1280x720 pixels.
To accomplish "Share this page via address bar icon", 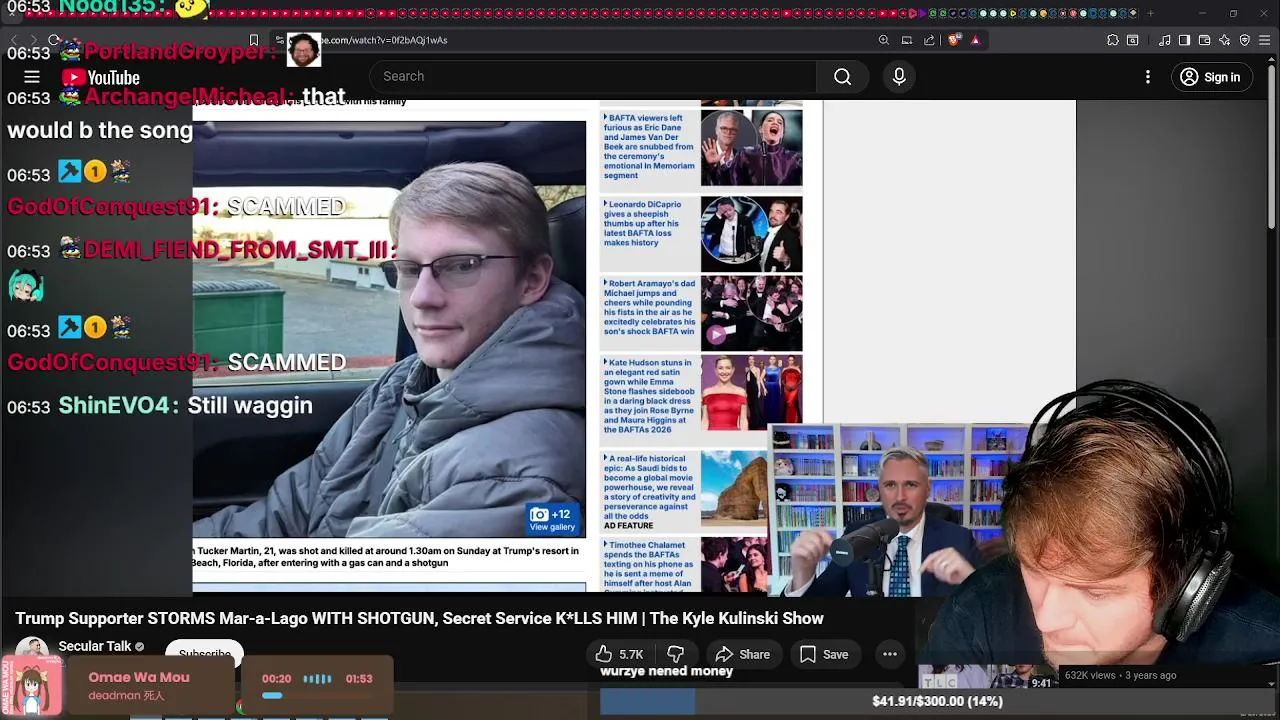I will coord(929,40).
